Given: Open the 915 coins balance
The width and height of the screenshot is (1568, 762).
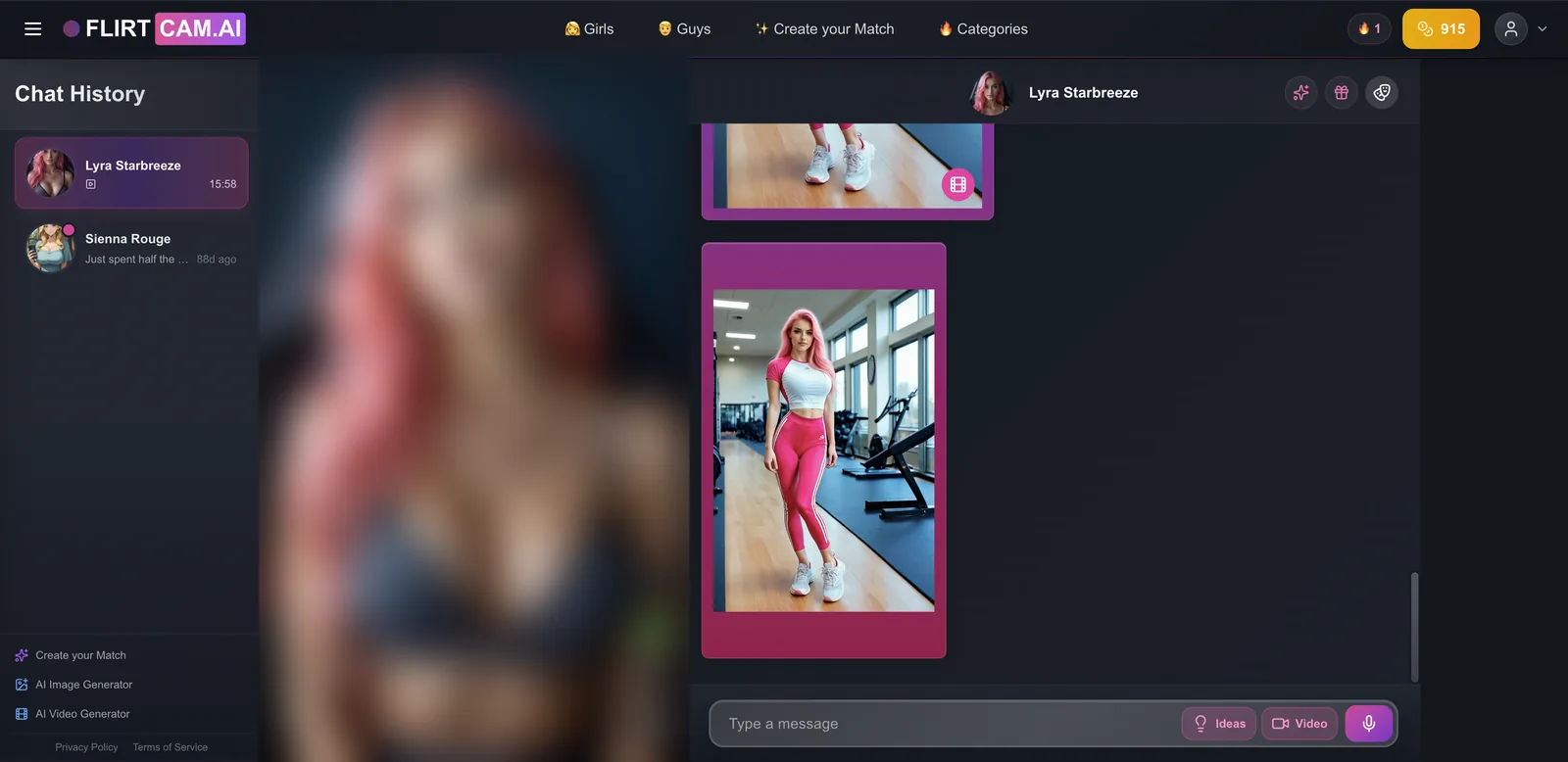Looking at the screenshot, I should pos(1441,29).
